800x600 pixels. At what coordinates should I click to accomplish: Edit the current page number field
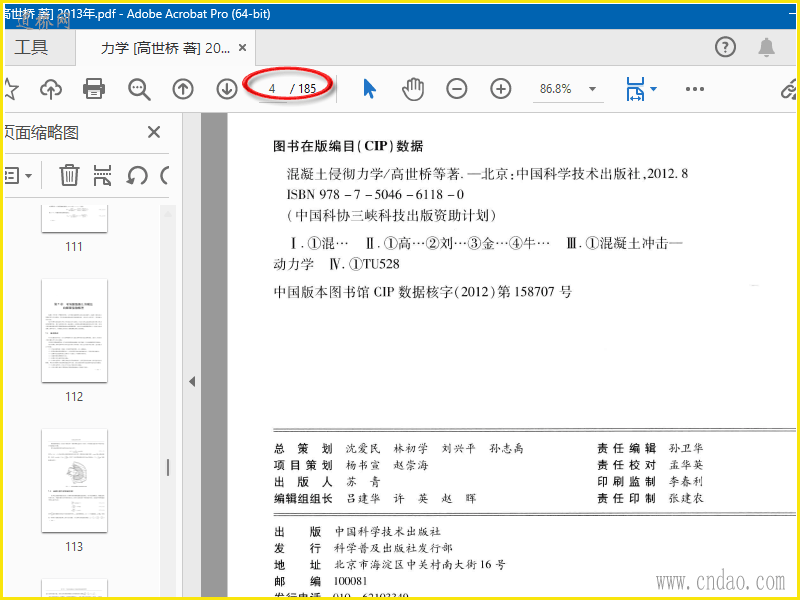coord(272,89)
